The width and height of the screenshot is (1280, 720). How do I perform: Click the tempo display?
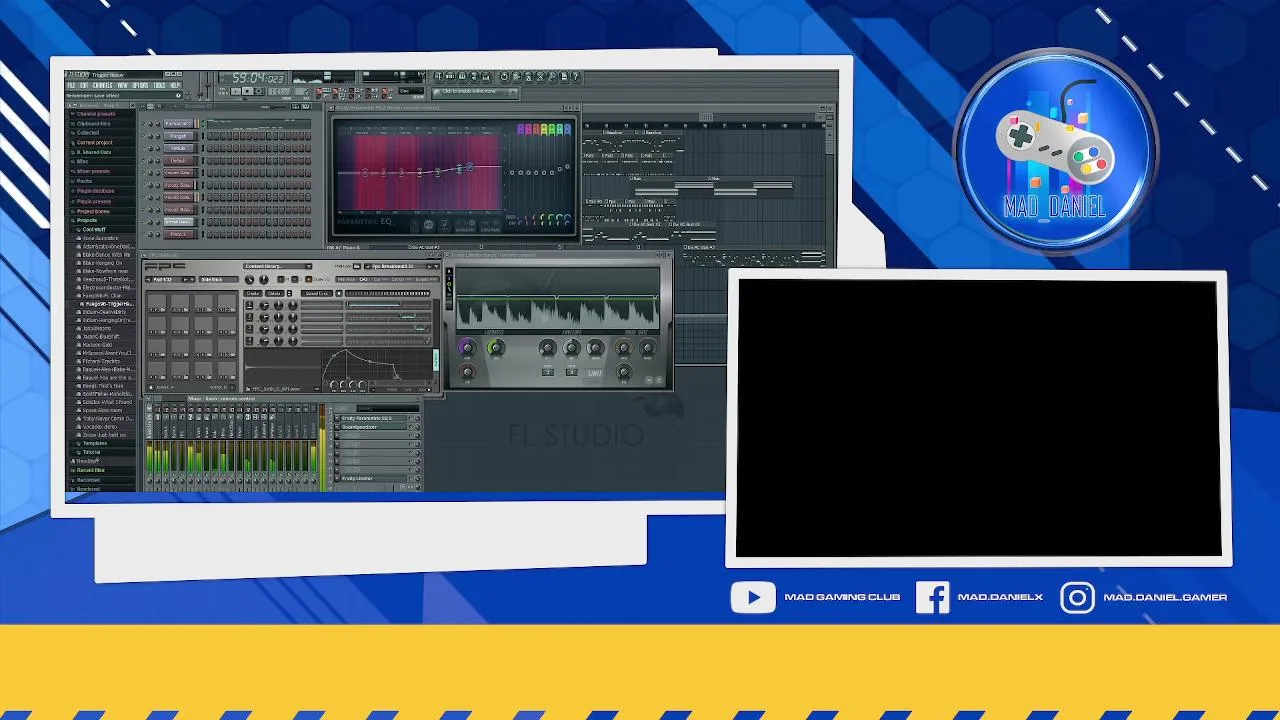coord(279,91)
